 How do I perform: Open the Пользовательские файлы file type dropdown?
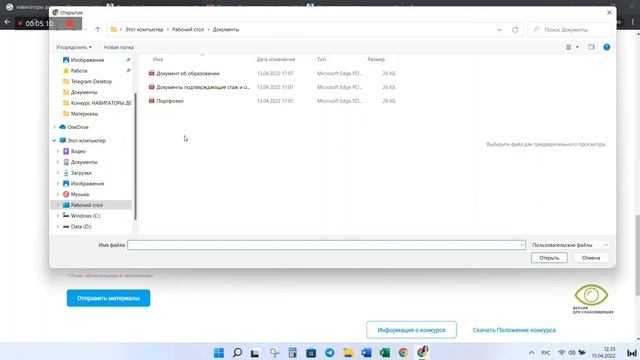[x=570, y=245]
